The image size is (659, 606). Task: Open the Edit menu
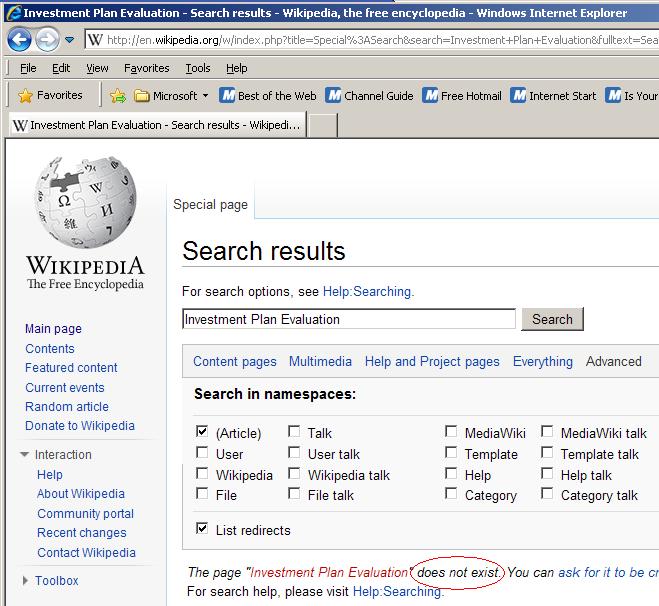(61, 68)
